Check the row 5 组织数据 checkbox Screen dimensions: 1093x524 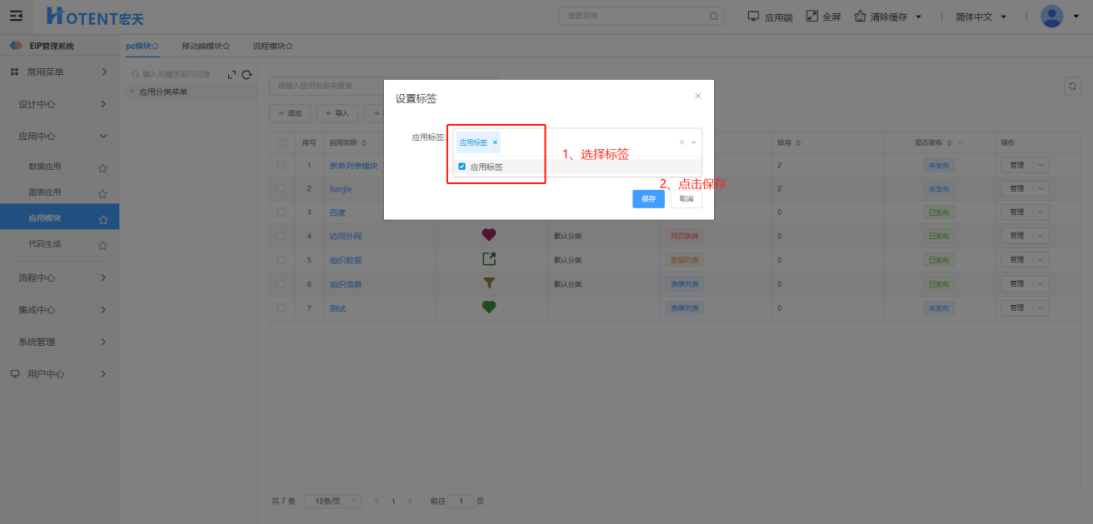(x=281, y=259)
